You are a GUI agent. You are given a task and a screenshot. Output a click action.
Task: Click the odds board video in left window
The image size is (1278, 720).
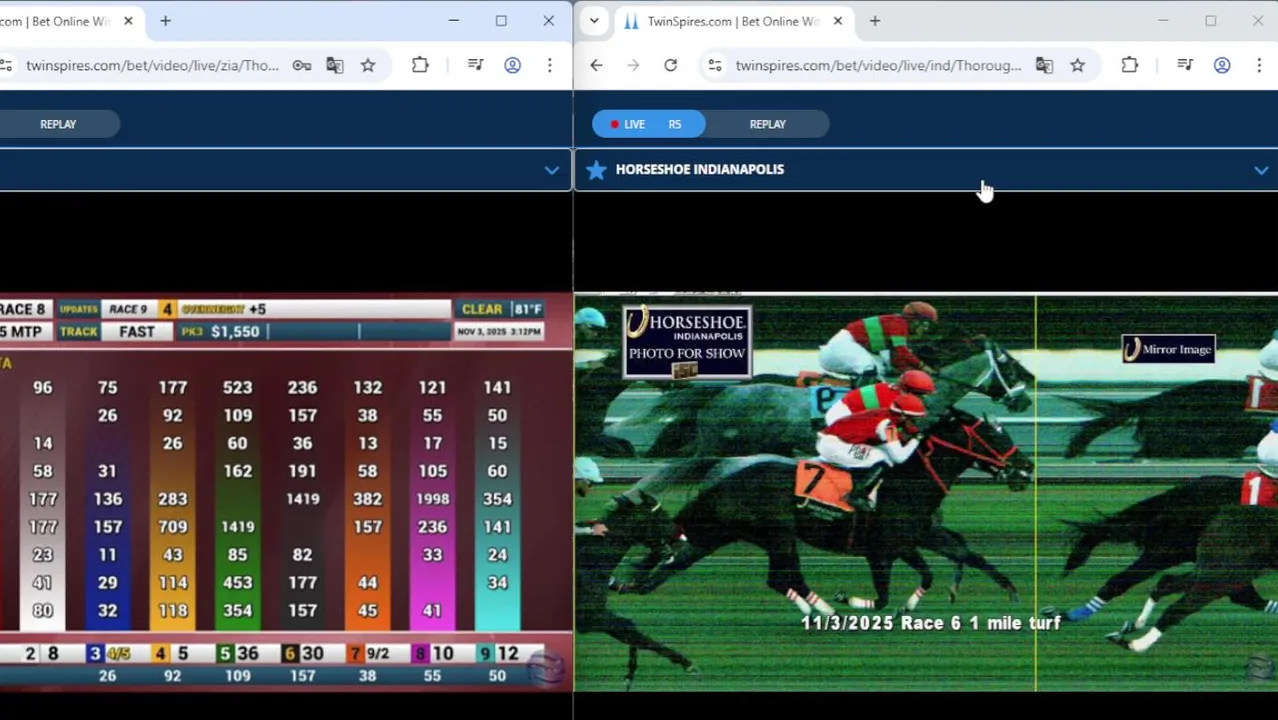(x=286, y=492)
